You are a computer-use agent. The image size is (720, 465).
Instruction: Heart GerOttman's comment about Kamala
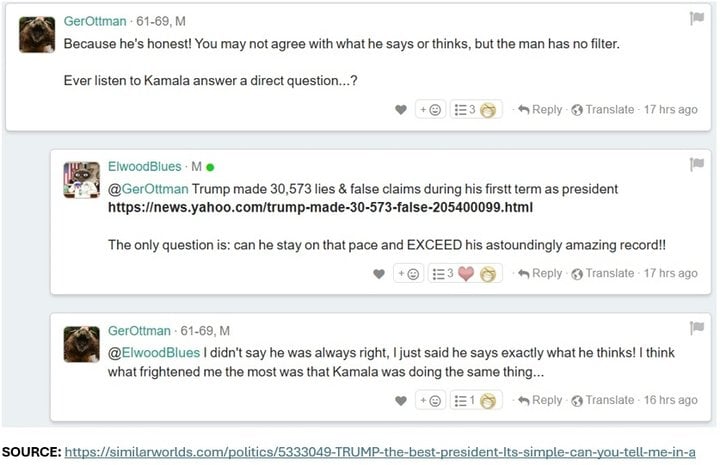click(x=401, y=110)
